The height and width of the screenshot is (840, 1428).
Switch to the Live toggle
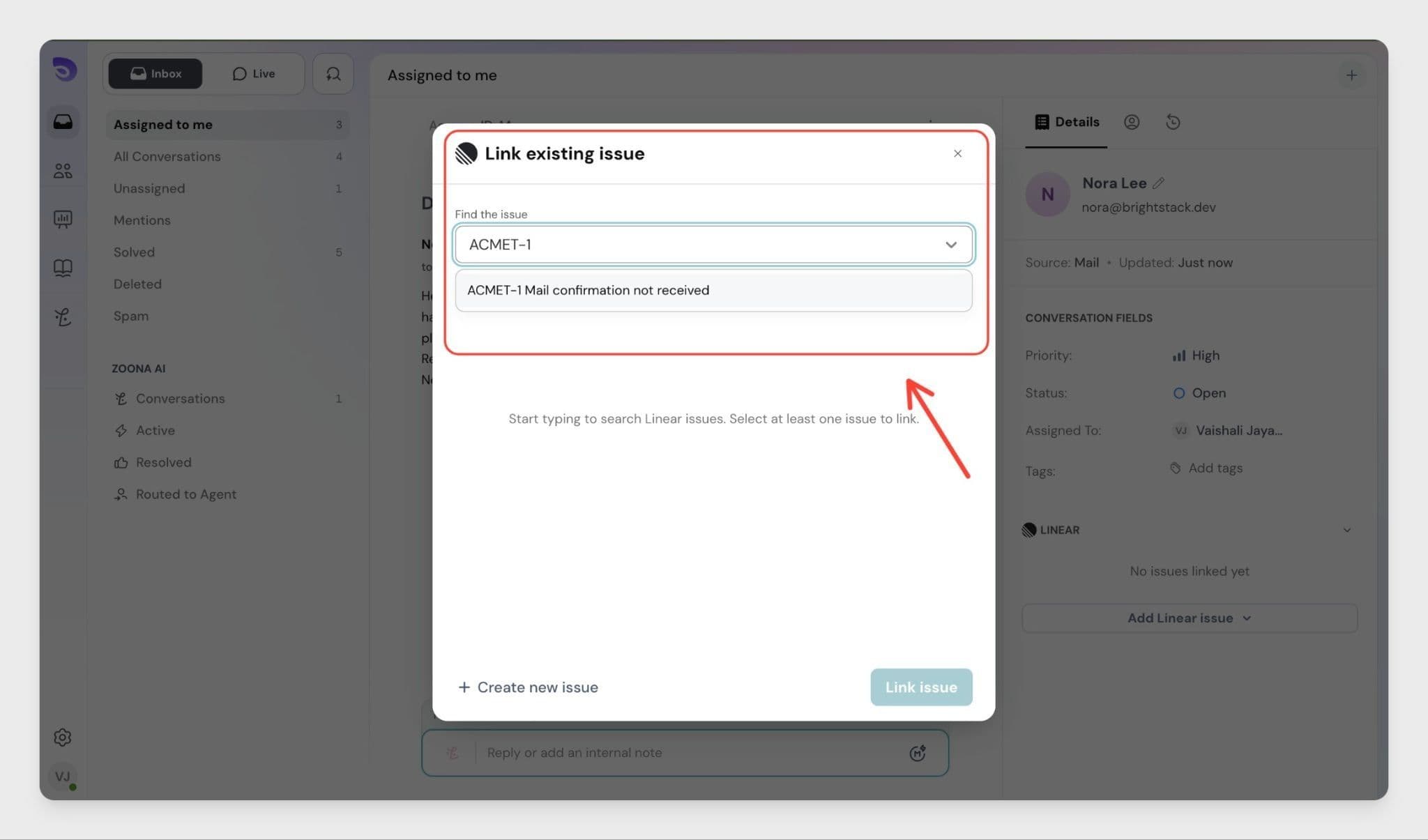(254, 74)
